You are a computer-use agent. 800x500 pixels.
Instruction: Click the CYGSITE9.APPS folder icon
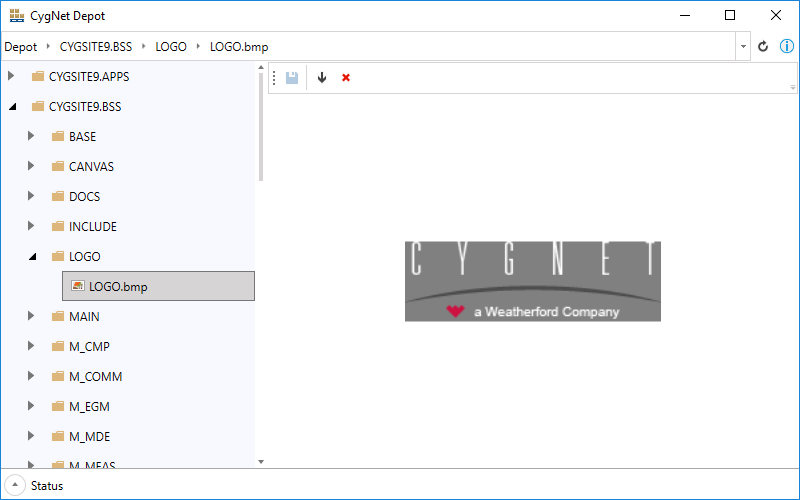38,77
